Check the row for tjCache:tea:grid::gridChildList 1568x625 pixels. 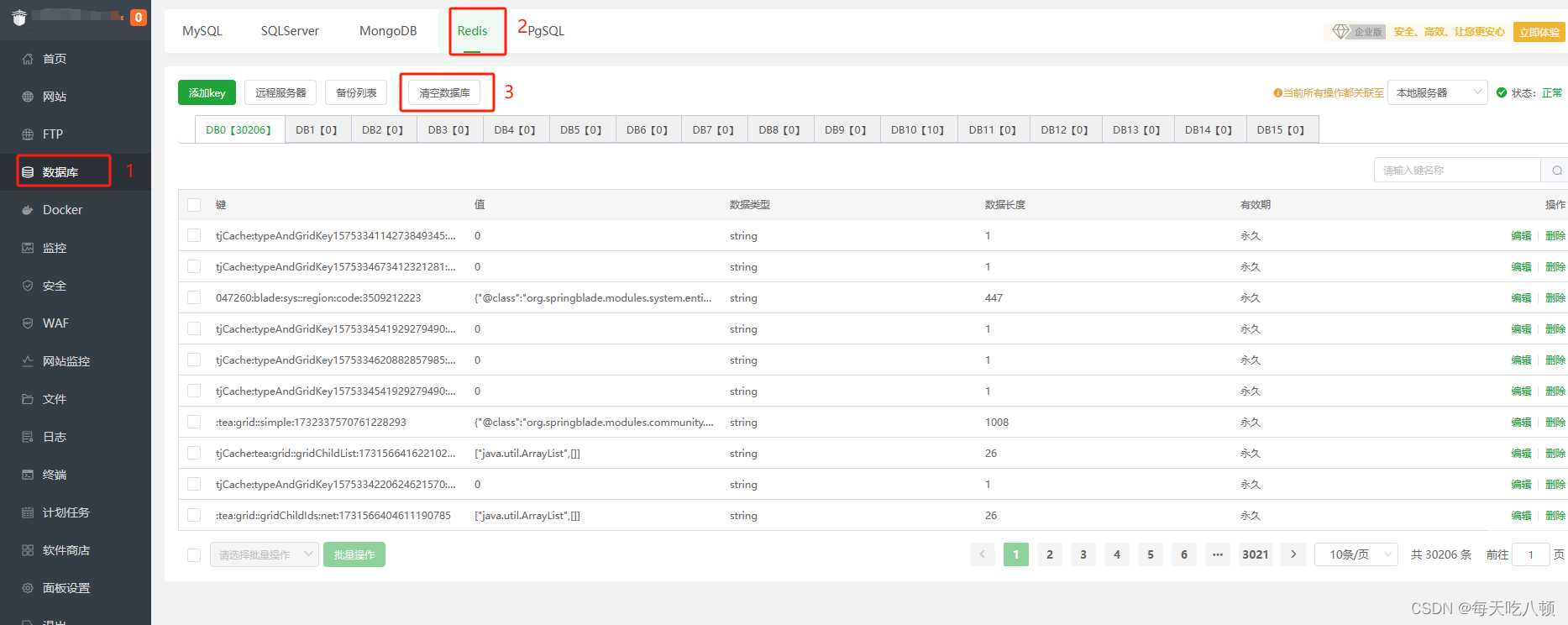(x=194, y=454)
